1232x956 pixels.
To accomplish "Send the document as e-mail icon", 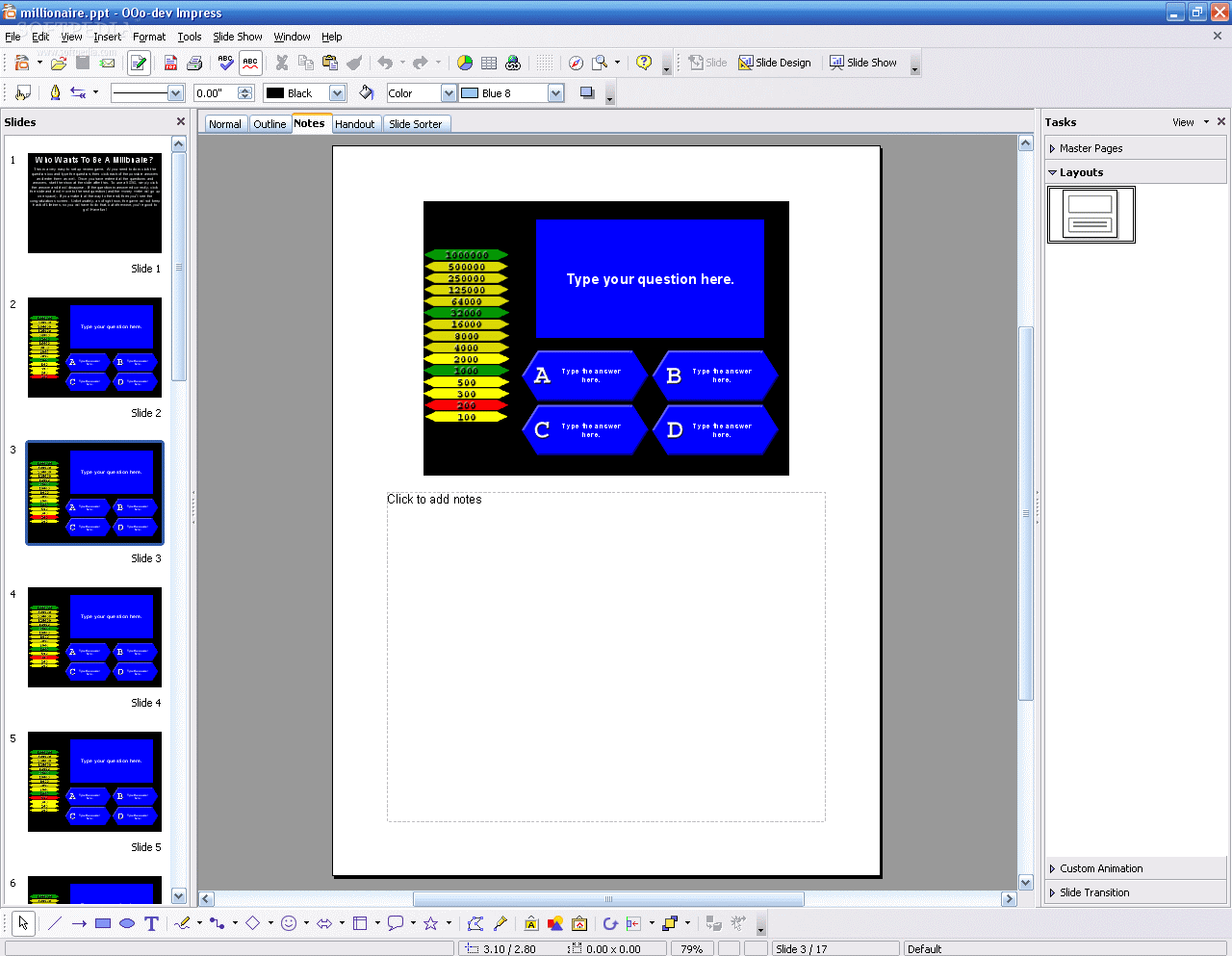I will (108, 63).
